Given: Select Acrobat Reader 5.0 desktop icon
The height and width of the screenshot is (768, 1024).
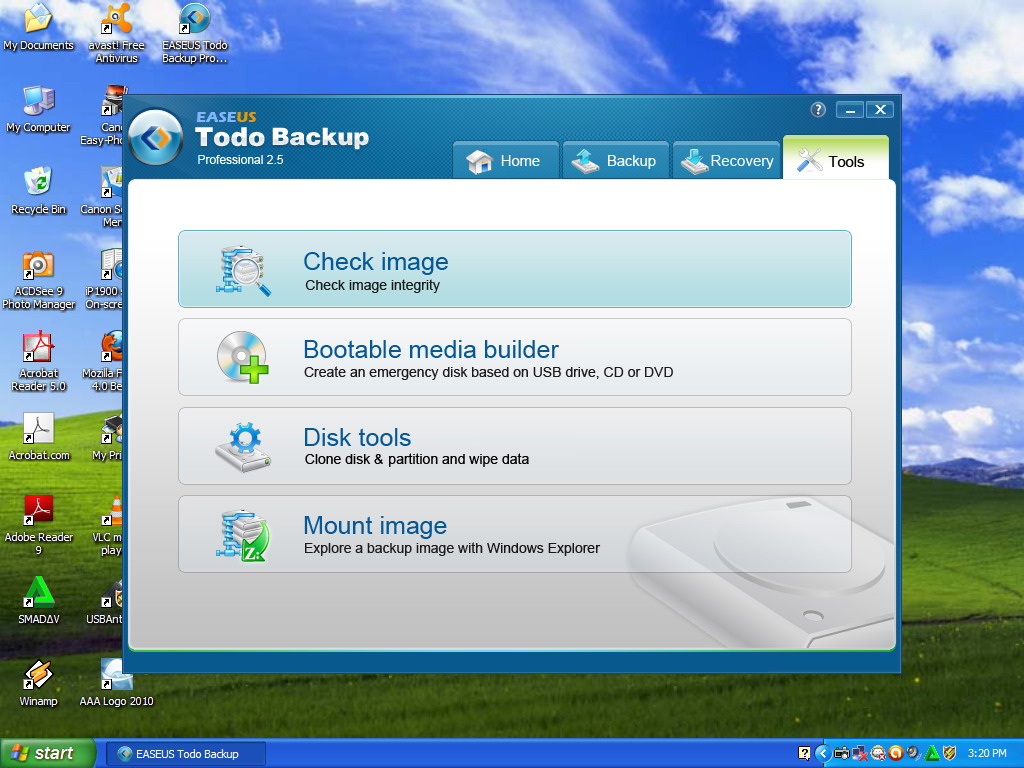Looking at the screenshot, I should [x=39, y=361].
